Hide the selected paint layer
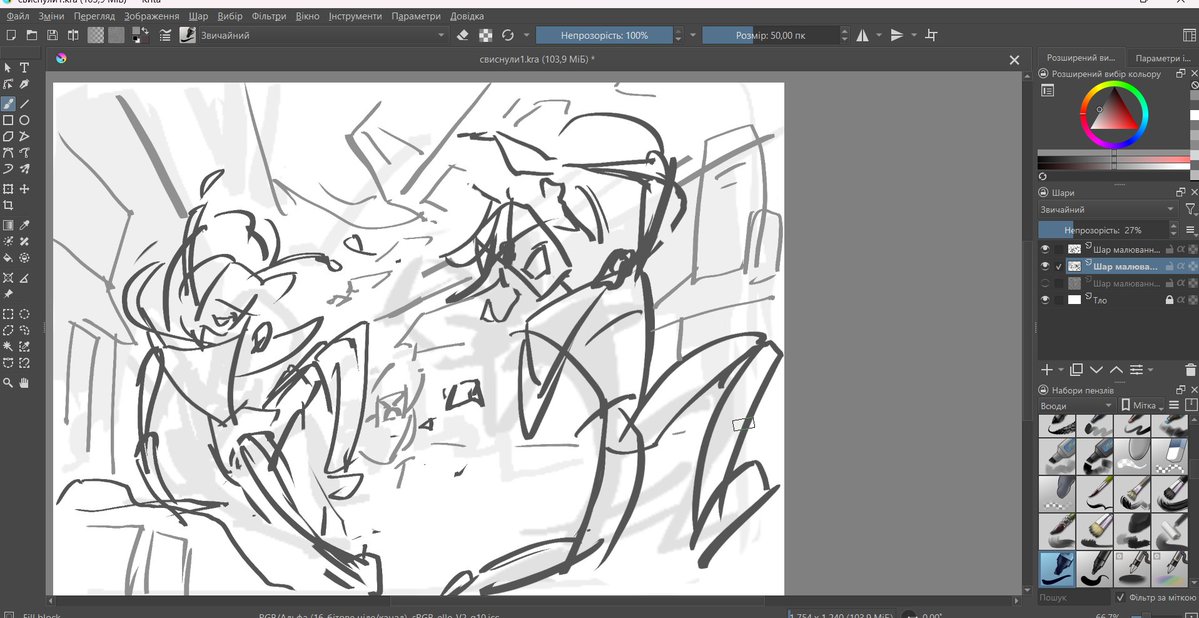 point(1045,266)
